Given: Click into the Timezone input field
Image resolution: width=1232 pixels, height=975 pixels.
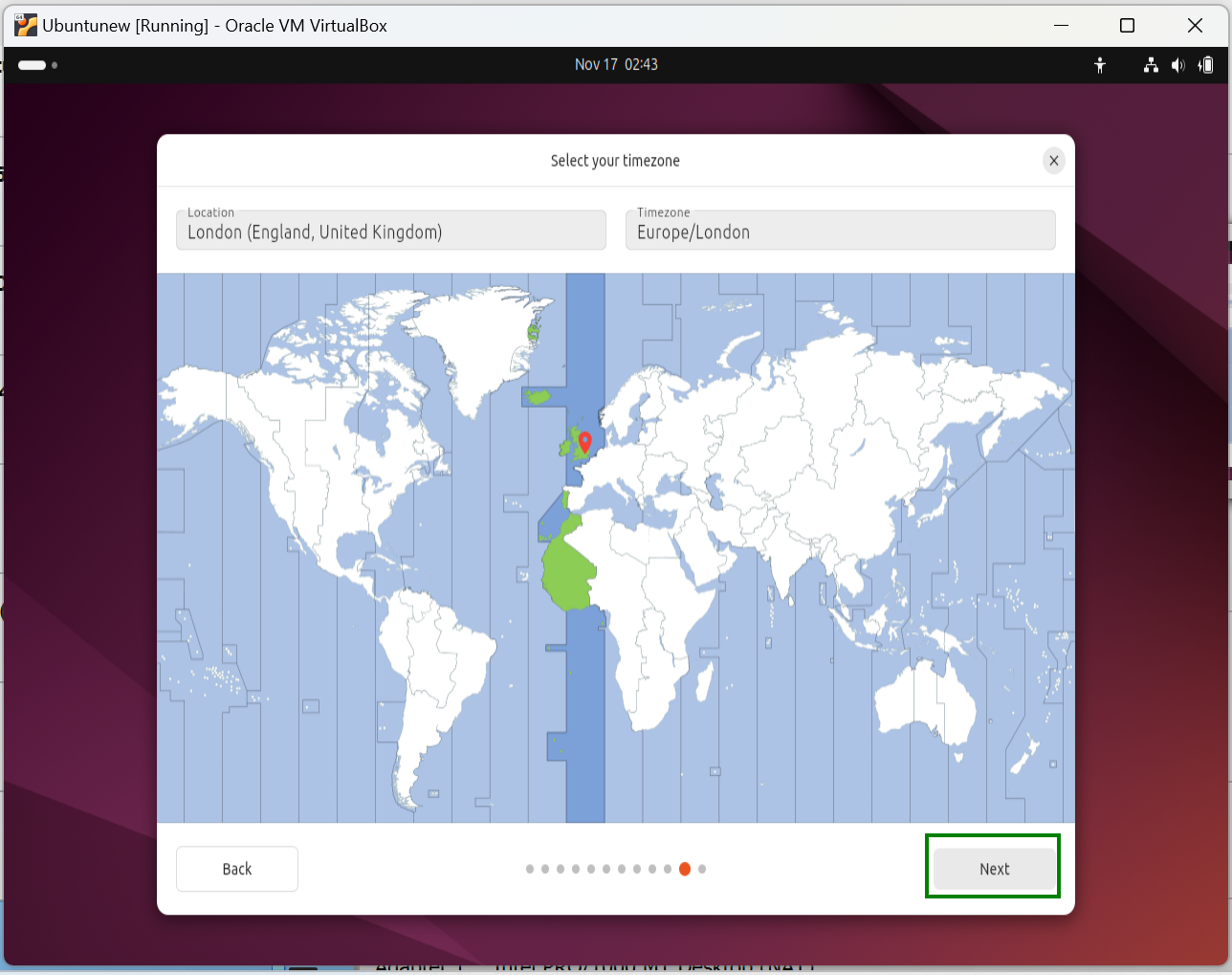Looking at the screenshot, I should click(x=841, y=230).
